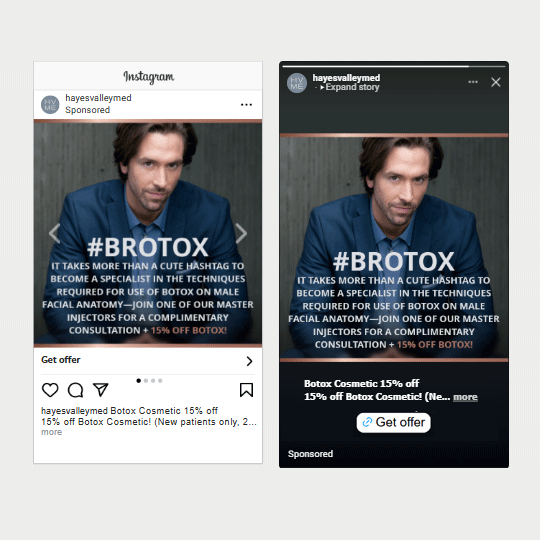The width and height of the screenshot is (540, 540).
Task: Open hayesvalleymed profile from feed post header
Action: pos(98,98)
